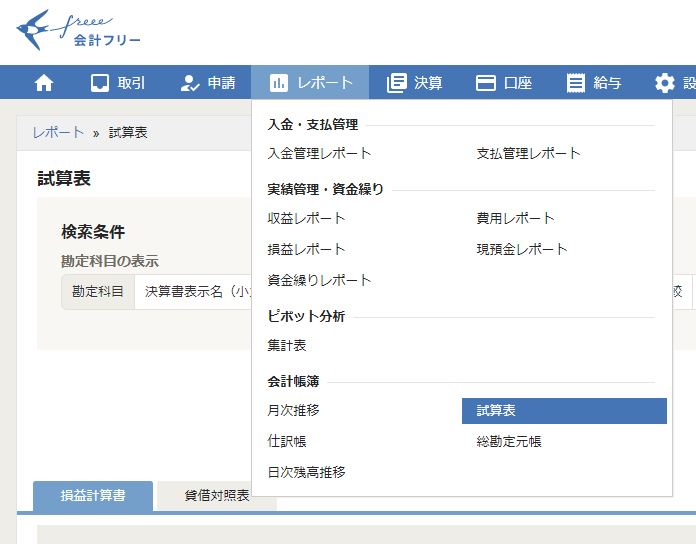Open 入金管理レポート
Screen dimensions: 696x544
point(319,154)
